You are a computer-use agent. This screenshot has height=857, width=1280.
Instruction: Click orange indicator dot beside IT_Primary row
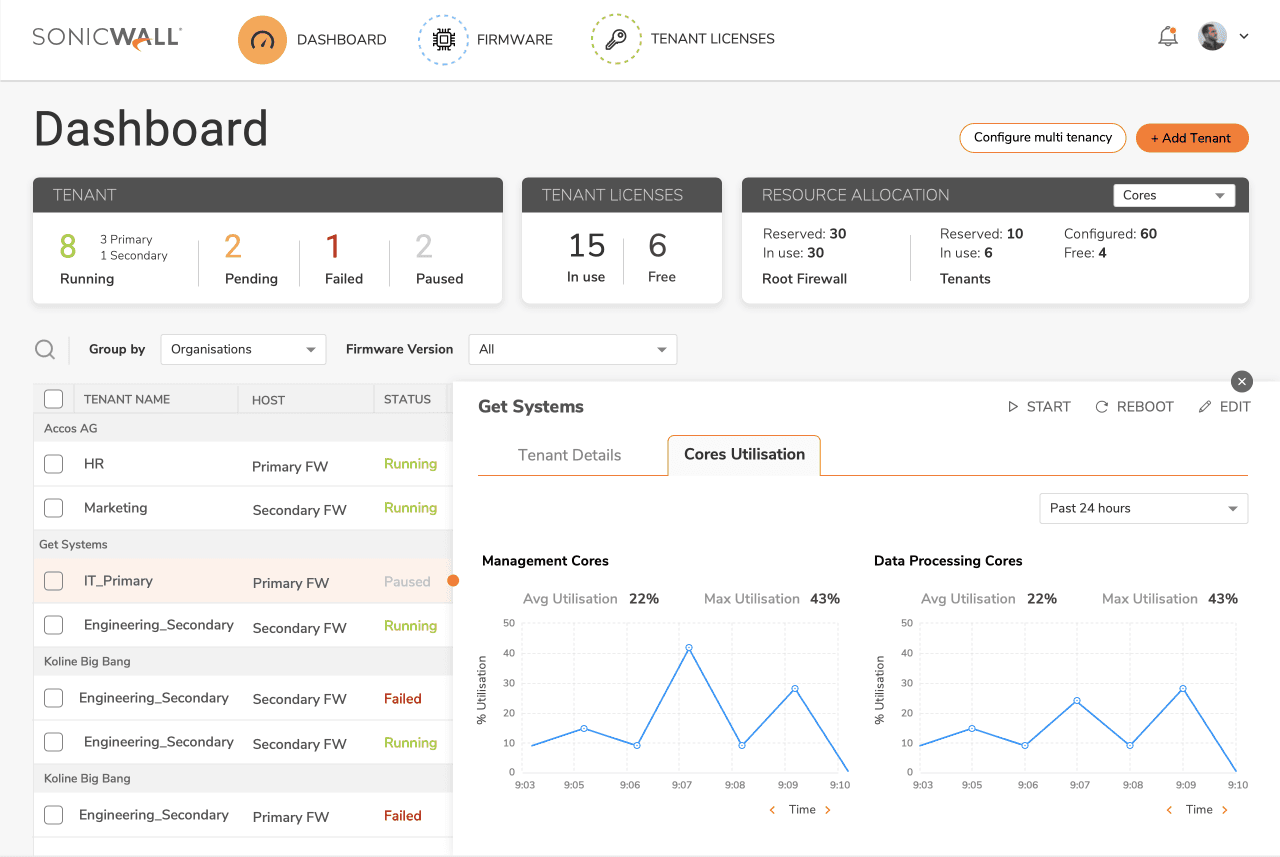[453, 581]
